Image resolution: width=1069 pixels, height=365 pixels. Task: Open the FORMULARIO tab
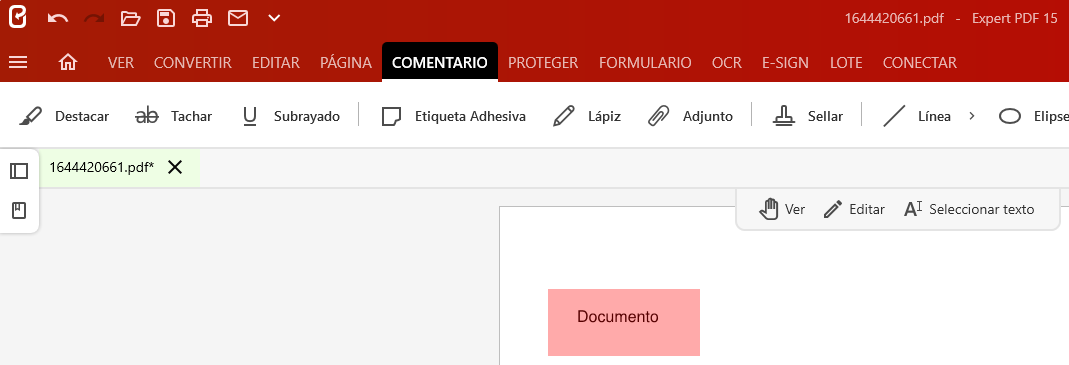click(x=645, y=63)
